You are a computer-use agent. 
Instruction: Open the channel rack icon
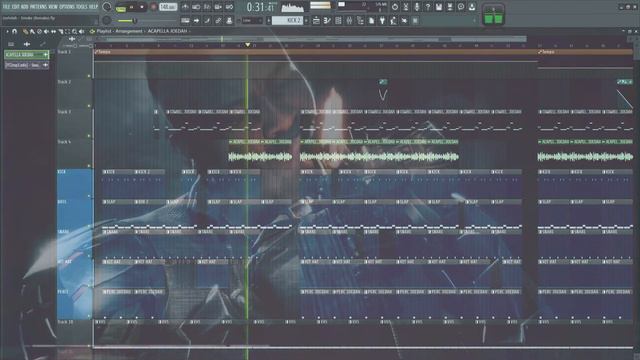tap(338, 20)
